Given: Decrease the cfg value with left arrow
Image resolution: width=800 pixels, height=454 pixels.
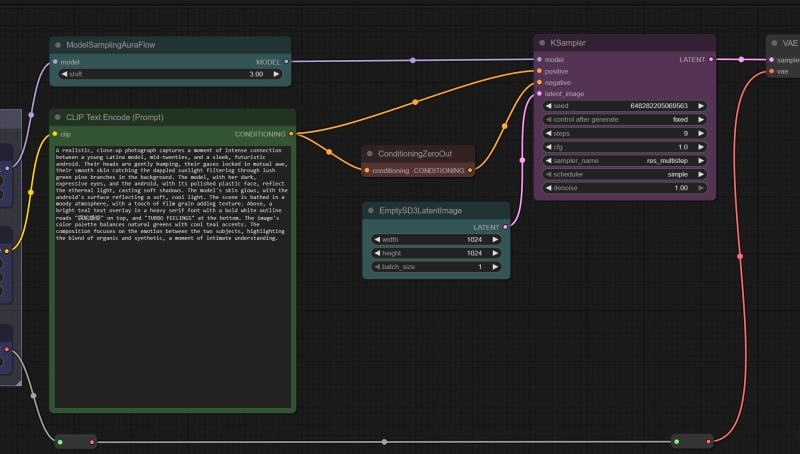Looking at the screenshot, I should 549,146.
